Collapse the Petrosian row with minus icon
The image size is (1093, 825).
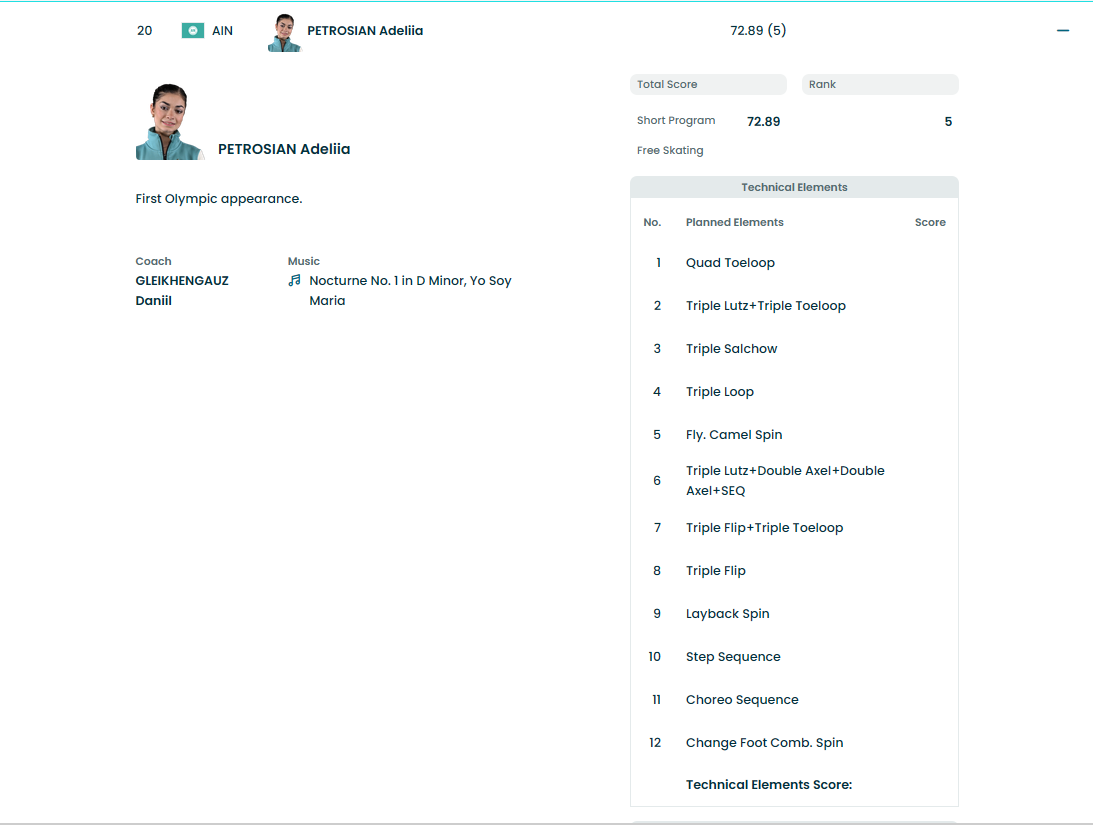[x=1062, y=31]
